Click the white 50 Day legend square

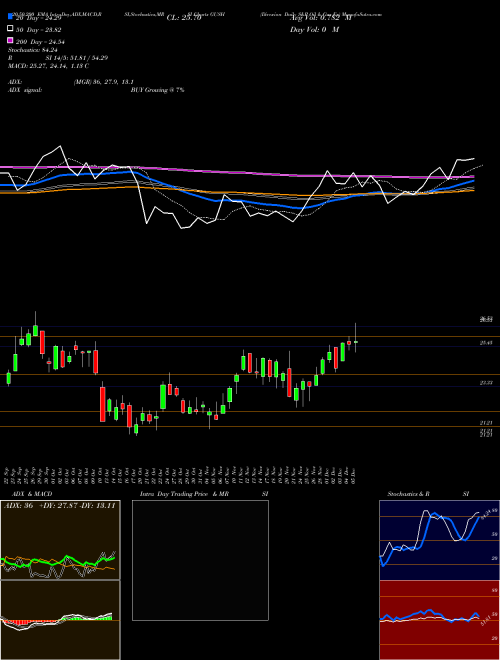coord(10,29)
